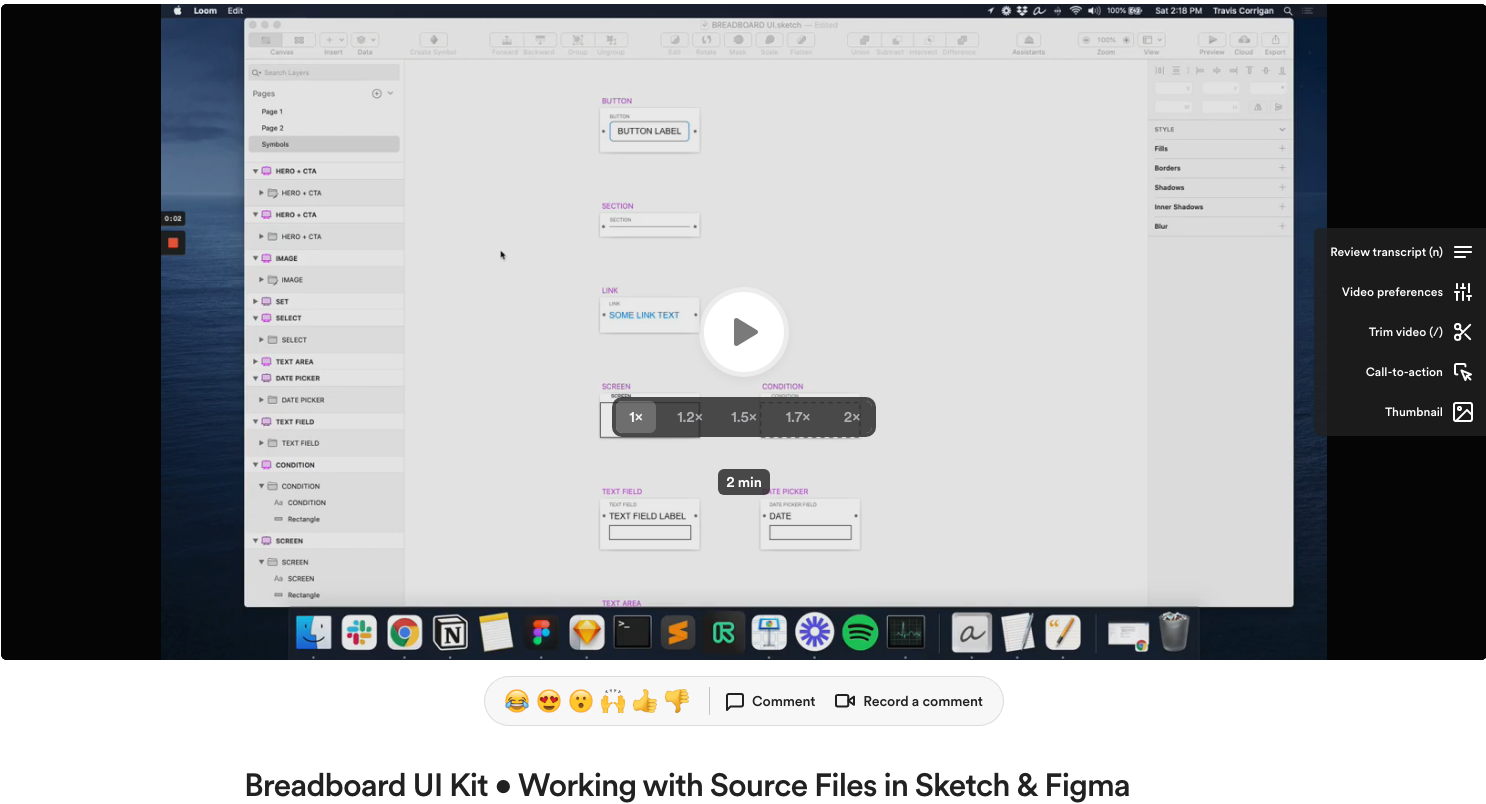Add a fill with Fills plus
The height and width of the screenshot is (804, 1486).
tap(1282, 148)
